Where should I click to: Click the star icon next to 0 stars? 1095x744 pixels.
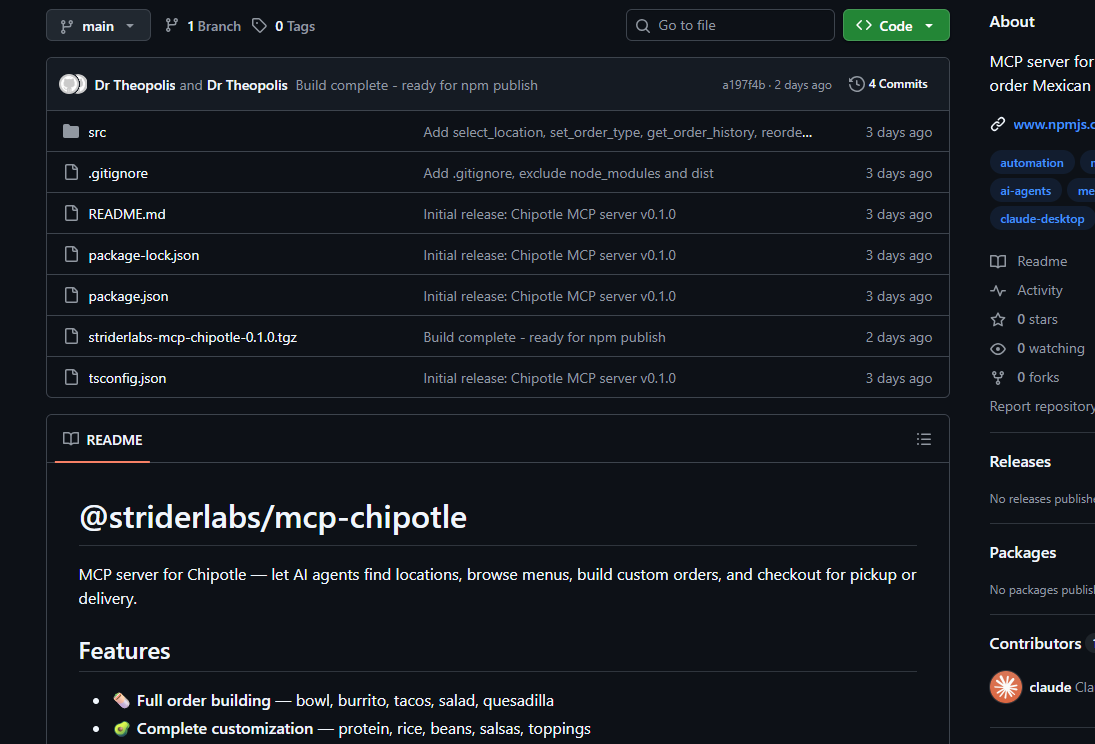tap(998, 319)
